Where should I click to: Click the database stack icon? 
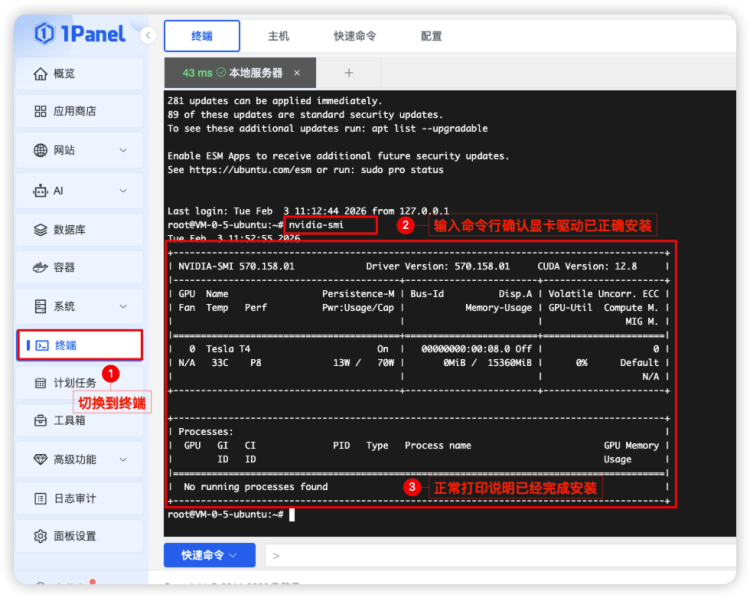click(41, 230)
